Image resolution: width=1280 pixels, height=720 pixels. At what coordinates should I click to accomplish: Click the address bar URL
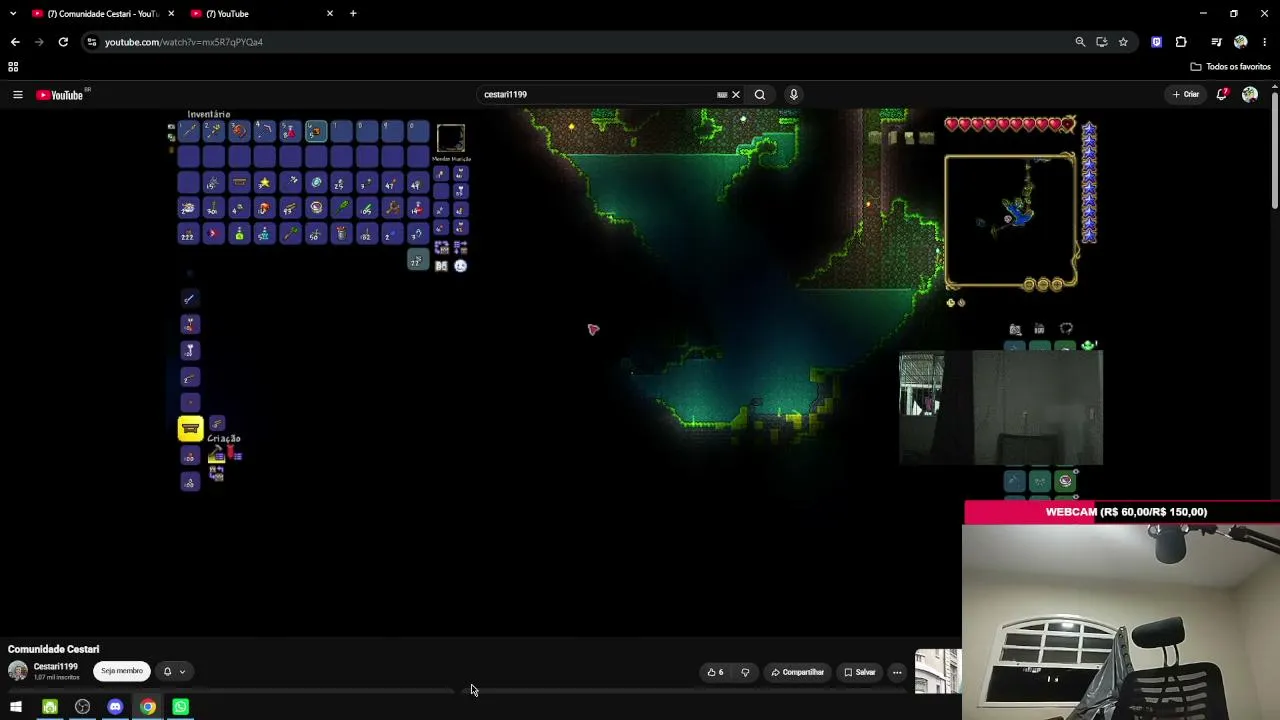click(x=184, y=42)
